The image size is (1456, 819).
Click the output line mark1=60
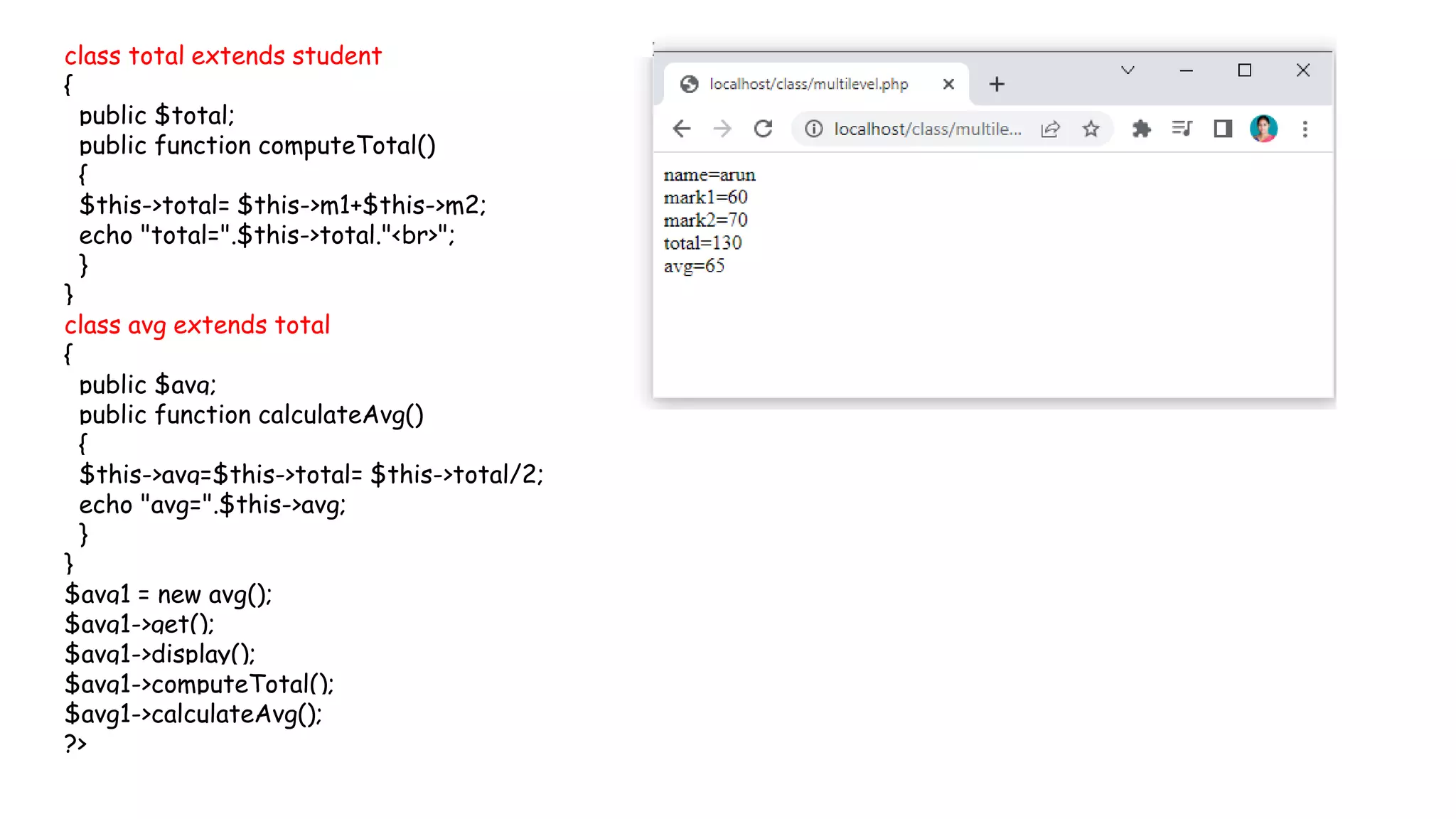[x=705, y=197]
